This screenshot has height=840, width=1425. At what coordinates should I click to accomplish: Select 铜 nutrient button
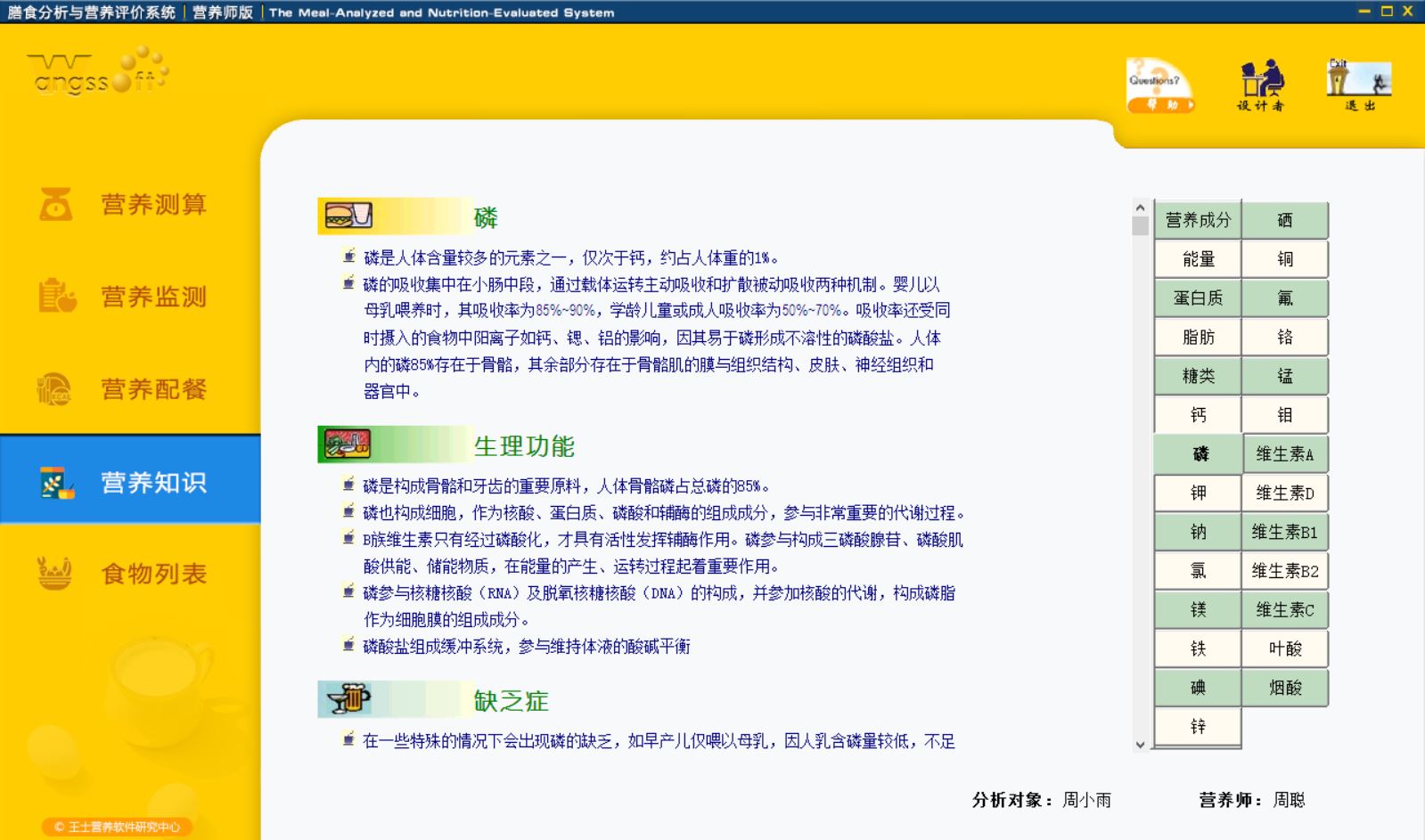[x=1285, y=259]
